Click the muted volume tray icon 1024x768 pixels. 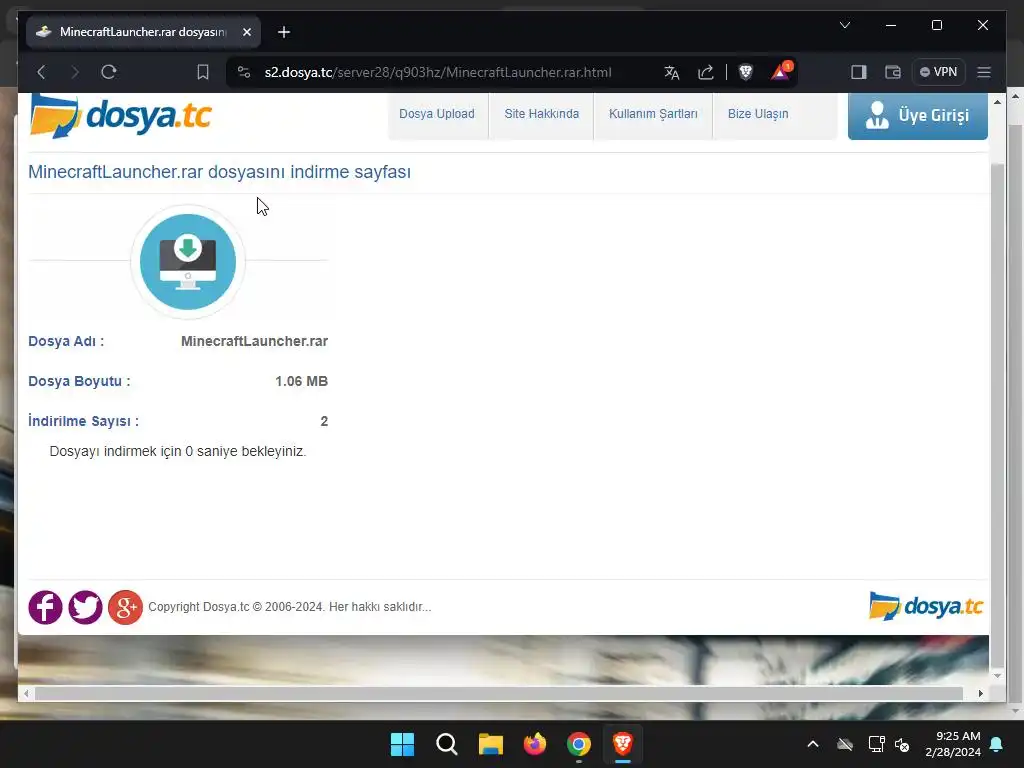(903, 744)
